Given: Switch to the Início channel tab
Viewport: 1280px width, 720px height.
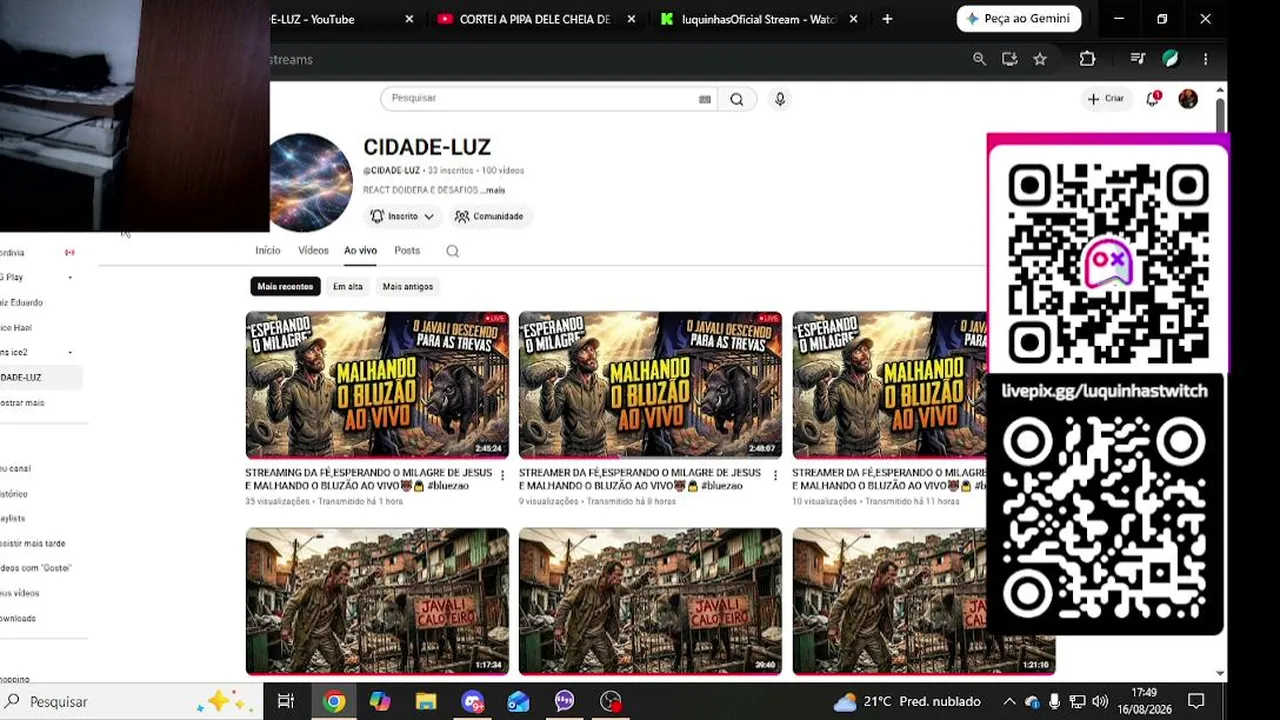Looking at the screenshot, I should click(268, 251).
